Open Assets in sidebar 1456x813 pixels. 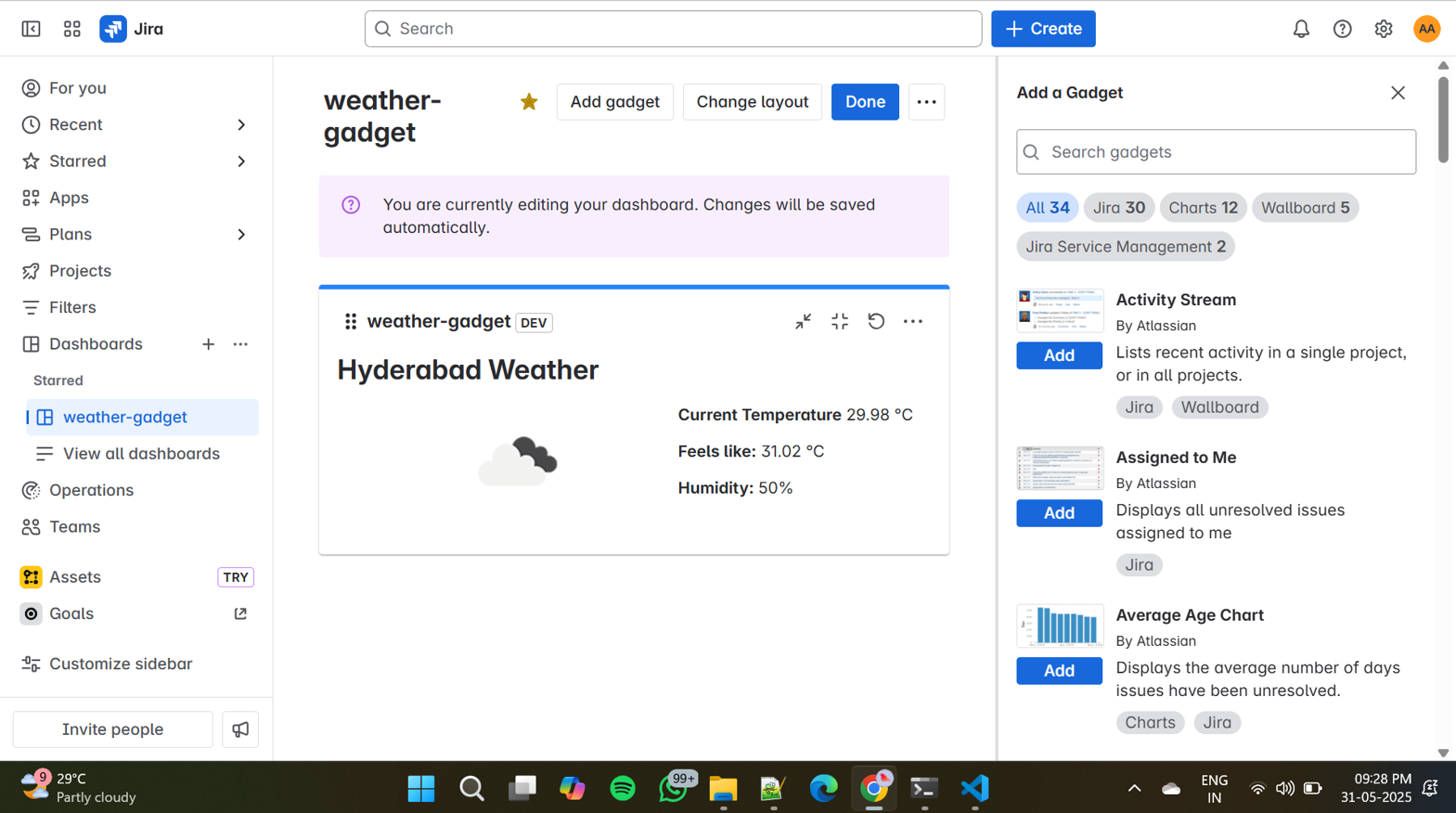(x=75, y=577)
